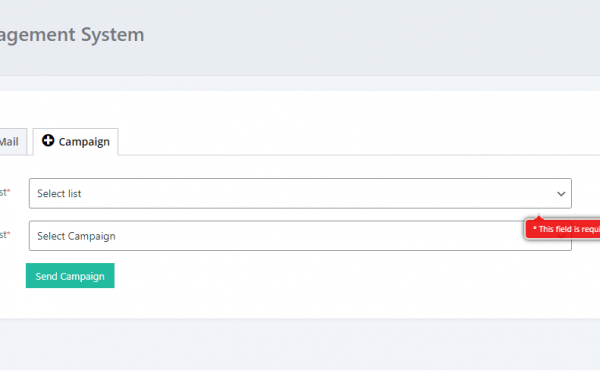This screenshot has height=370, width=600.
Task: Click empty white panel area below Send Campaign
Action: pos(300,303)
